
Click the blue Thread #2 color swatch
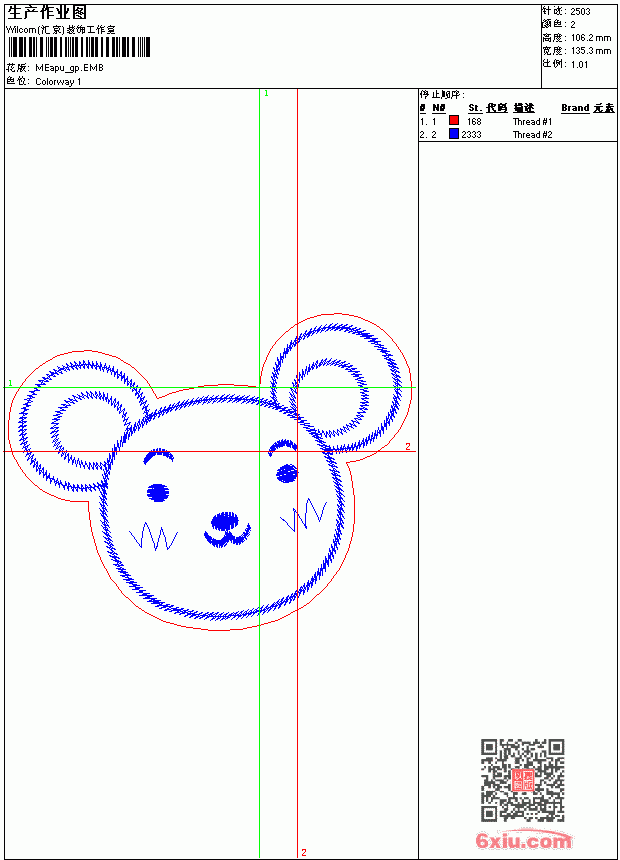tap(454, 133)
